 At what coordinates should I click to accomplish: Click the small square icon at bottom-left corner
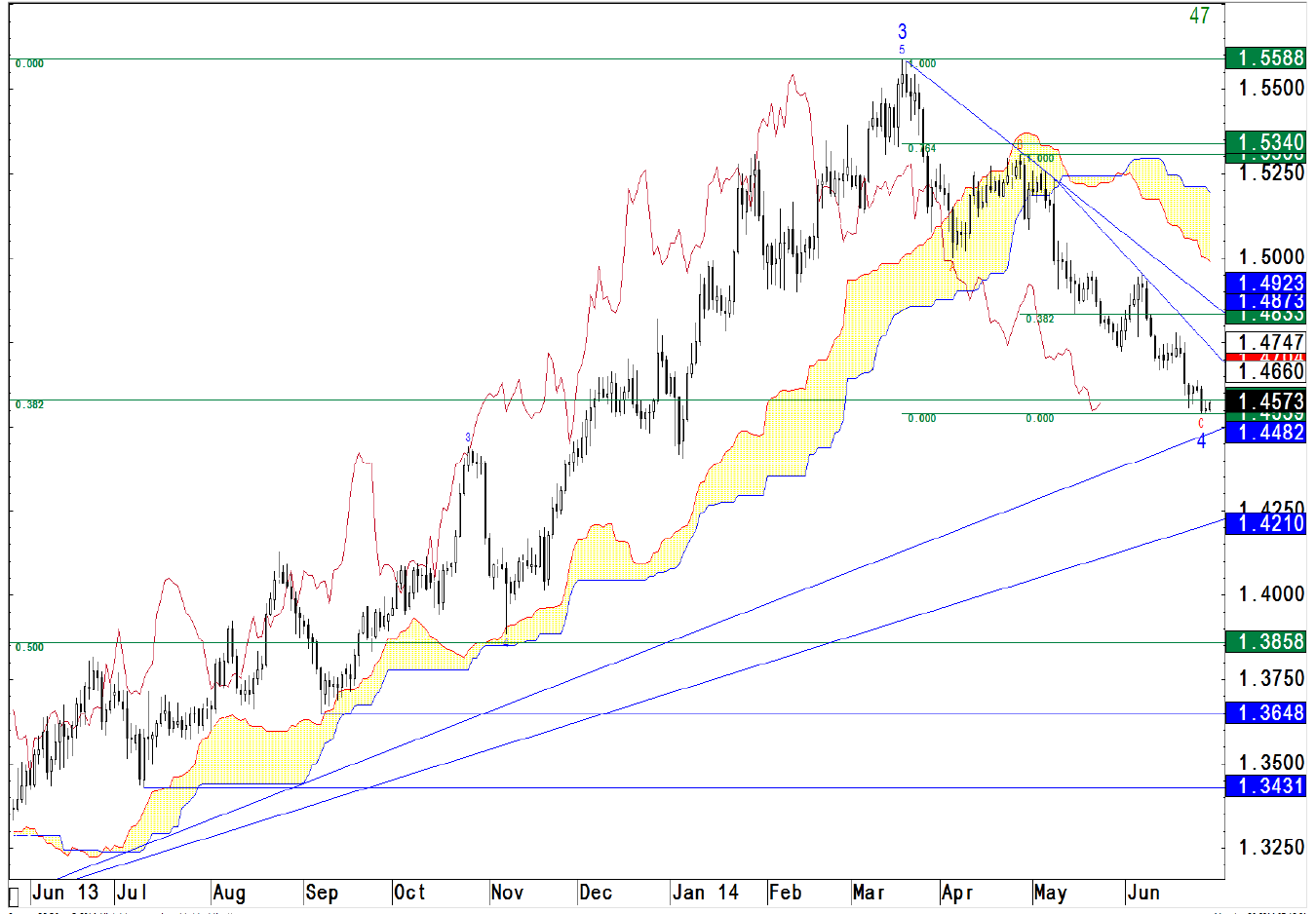[x=15, y=895]
